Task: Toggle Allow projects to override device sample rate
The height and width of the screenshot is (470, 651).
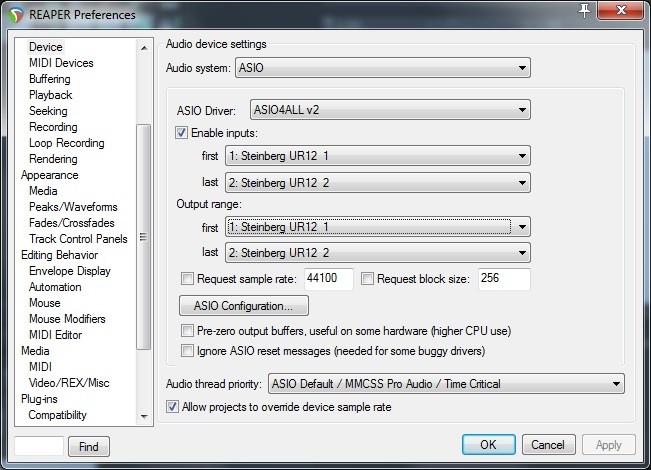Action: [x=172, y=406]
